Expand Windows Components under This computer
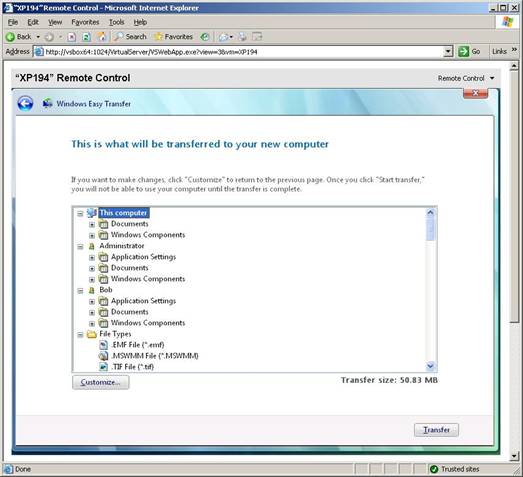The width and height of the screenshot is (523, 477). [x=92, y=235]
